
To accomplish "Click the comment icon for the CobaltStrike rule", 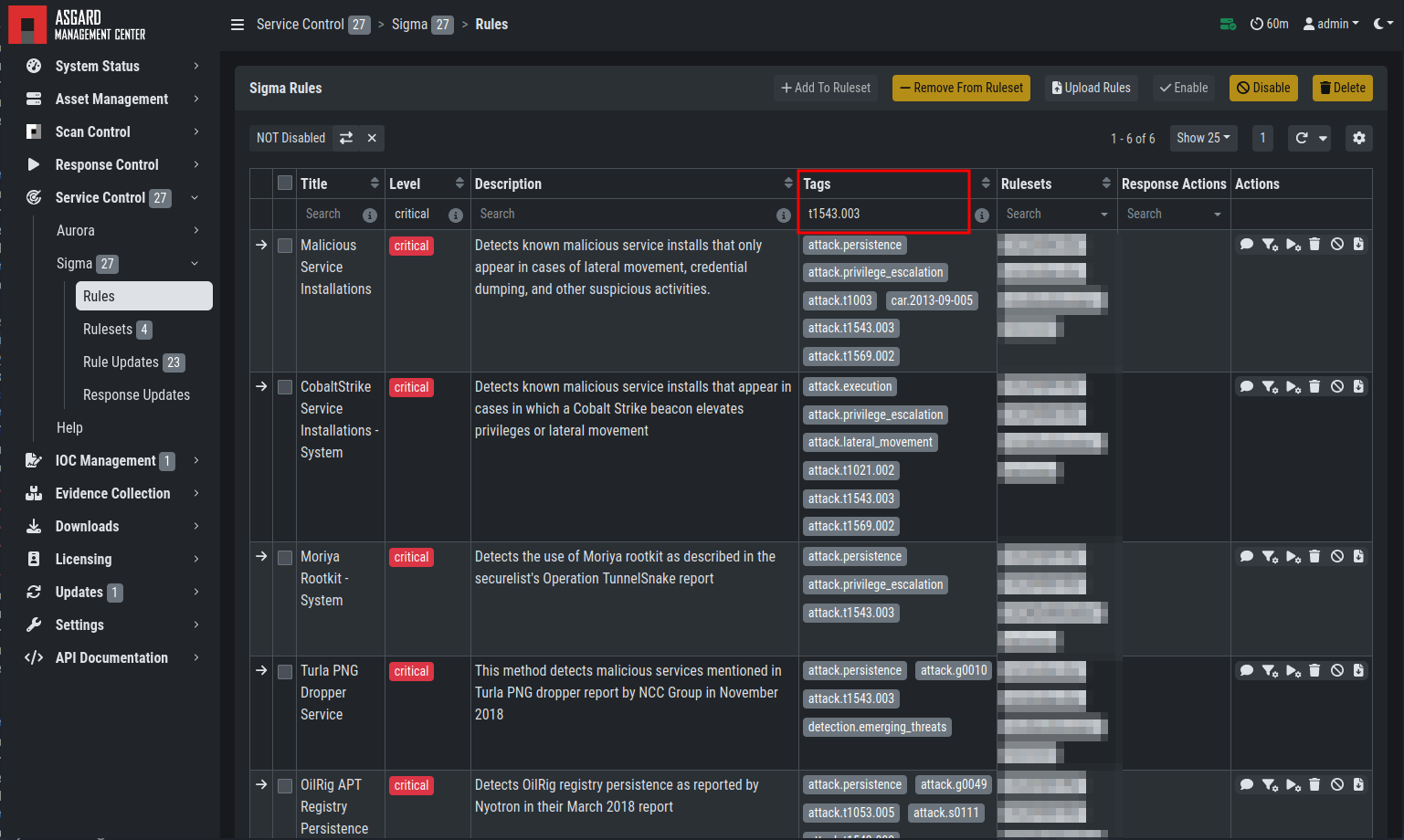I will [1246, 386].
